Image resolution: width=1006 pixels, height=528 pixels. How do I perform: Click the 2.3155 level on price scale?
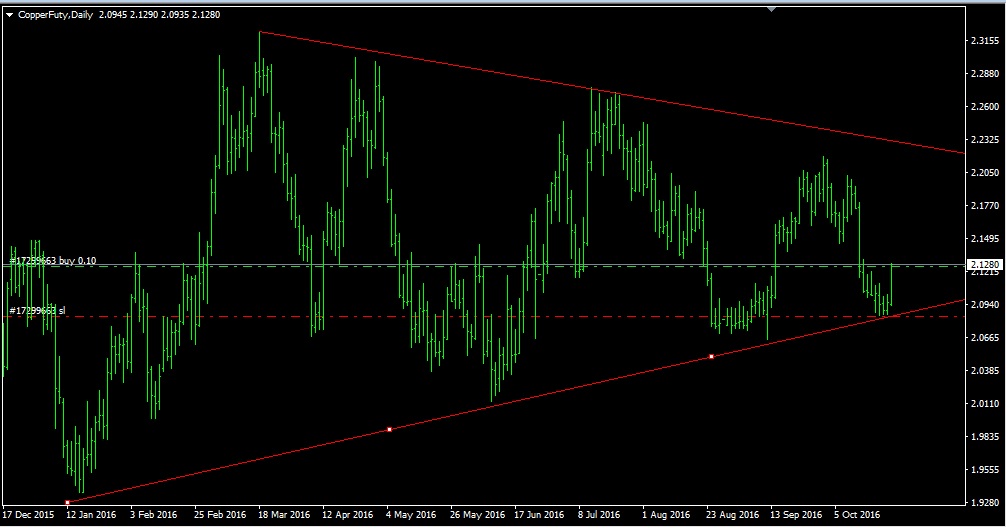[x=984, y=41]
